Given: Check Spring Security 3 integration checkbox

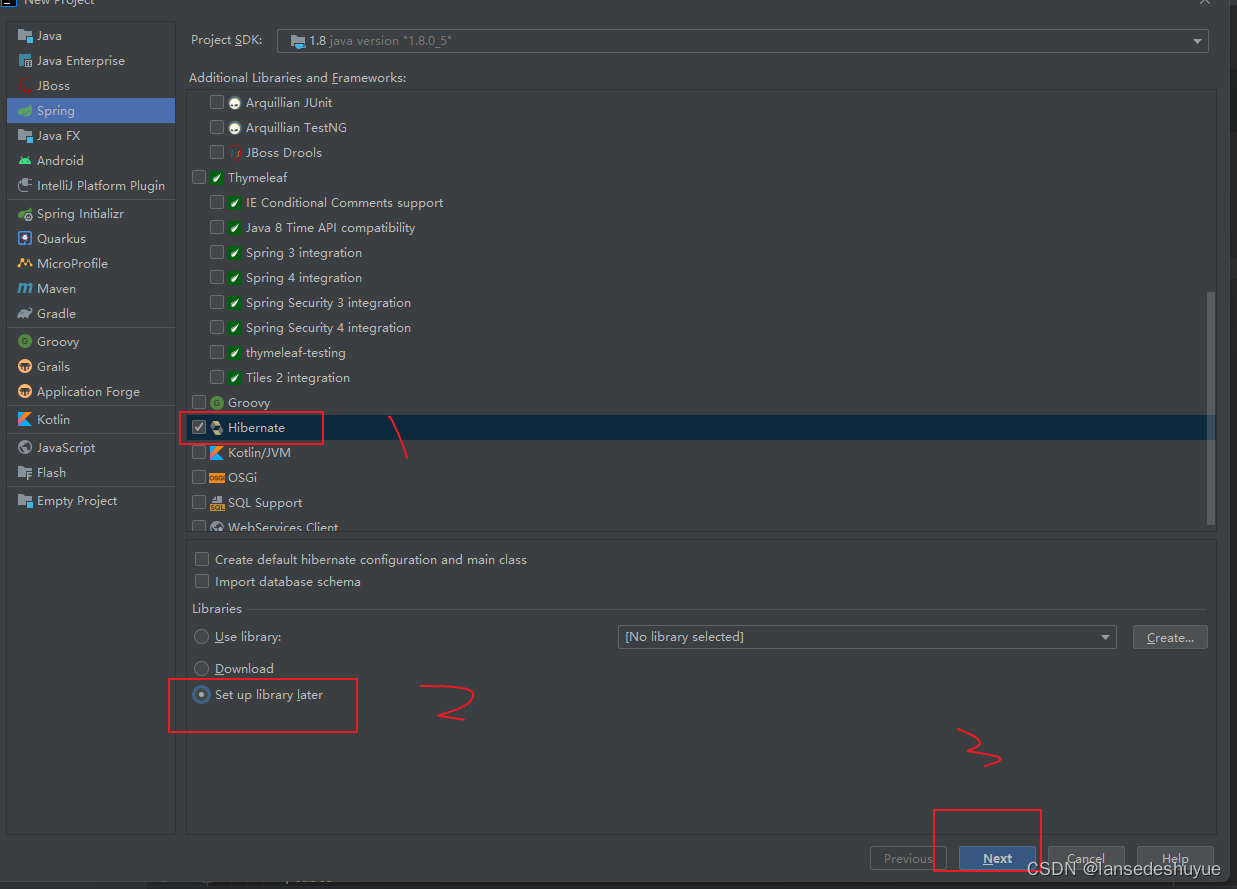Looking at the screenshot, I should click(217, 302).
